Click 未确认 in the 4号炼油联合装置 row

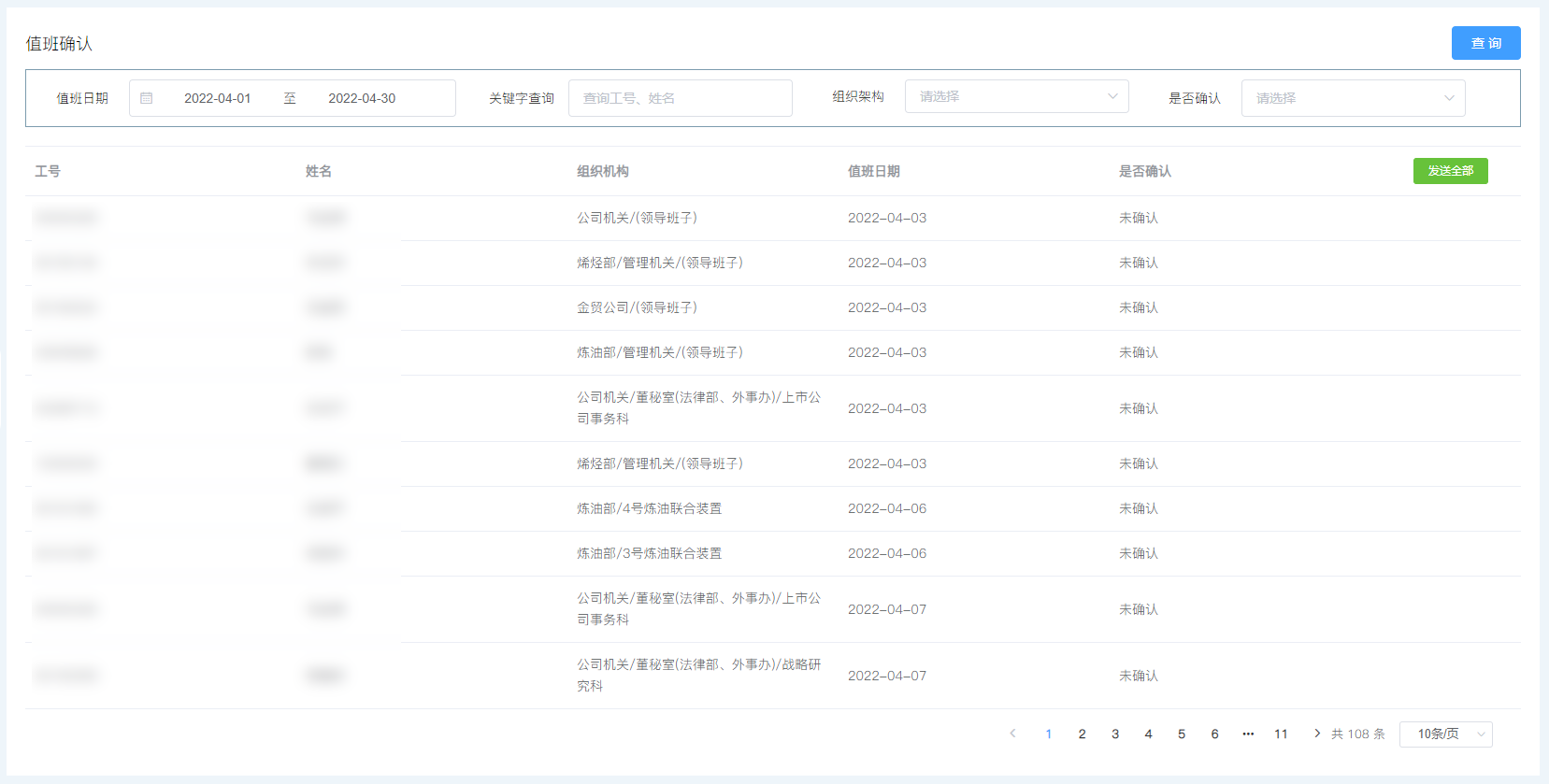point(1139,508)
